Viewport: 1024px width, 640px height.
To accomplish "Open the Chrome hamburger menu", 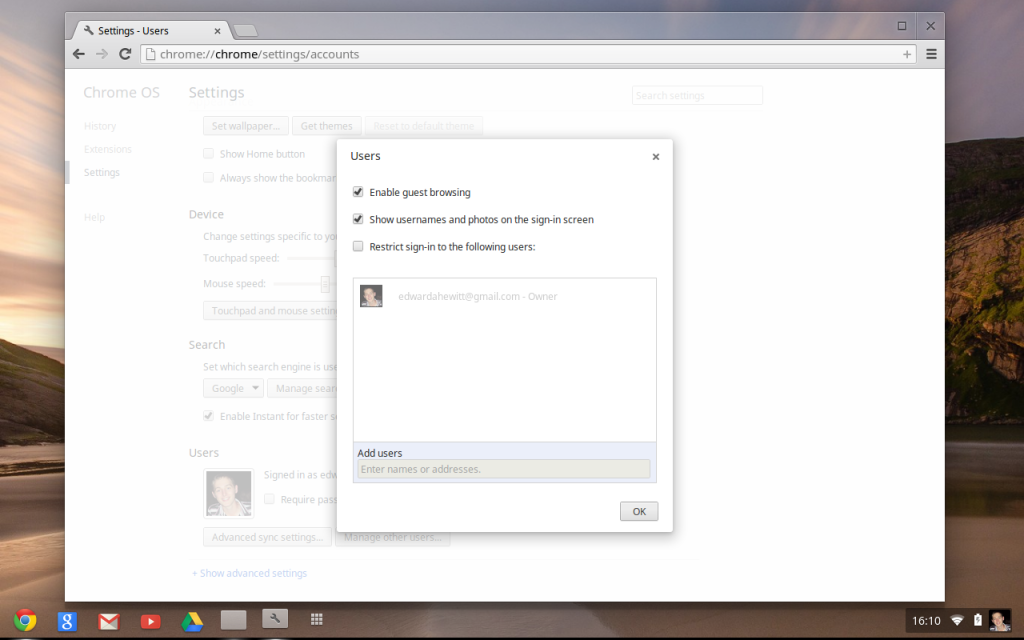I will click(x=931, y=54).
